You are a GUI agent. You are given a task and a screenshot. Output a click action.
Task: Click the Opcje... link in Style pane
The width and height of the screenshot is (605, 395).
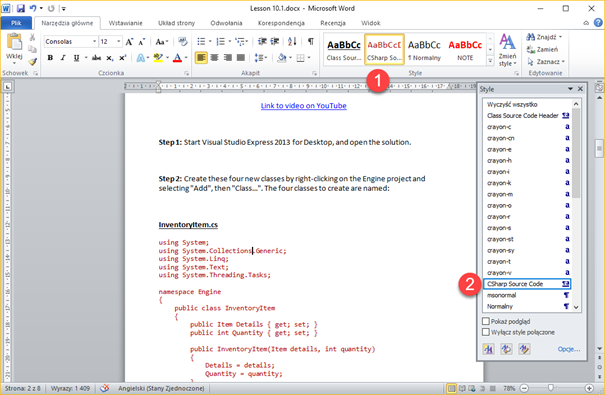point(569,349)
